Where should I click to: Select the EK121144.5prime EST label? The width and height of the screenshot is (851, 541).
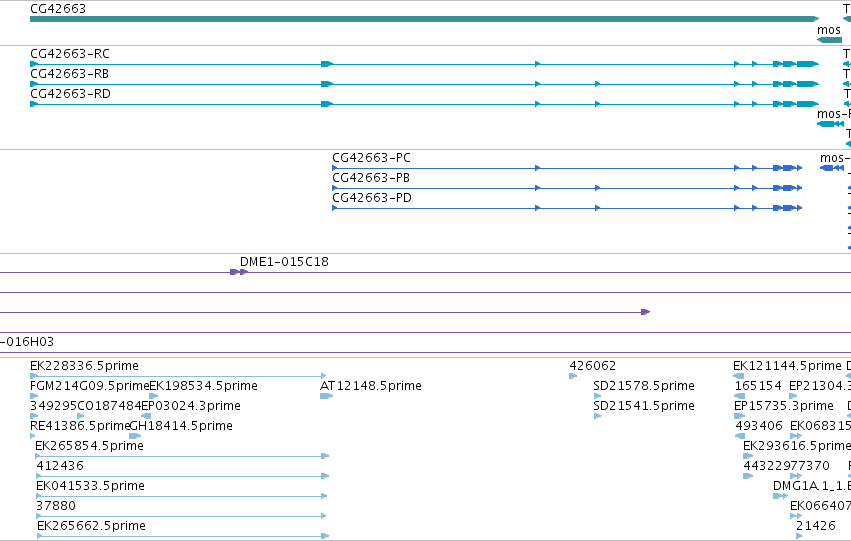[x=787, y=366]
